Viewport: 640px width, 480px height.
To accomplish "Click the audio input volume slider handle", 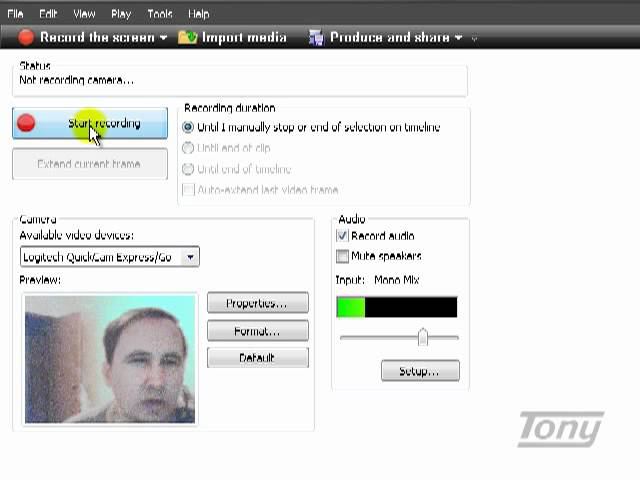I will click(x=423, y=337).
